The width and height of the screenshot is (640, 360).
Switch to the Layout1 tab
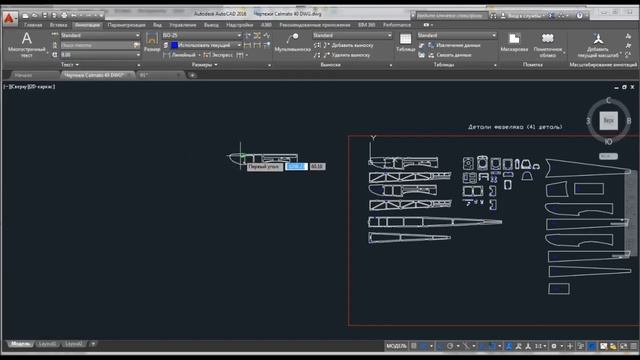click(x=47, y=344)
